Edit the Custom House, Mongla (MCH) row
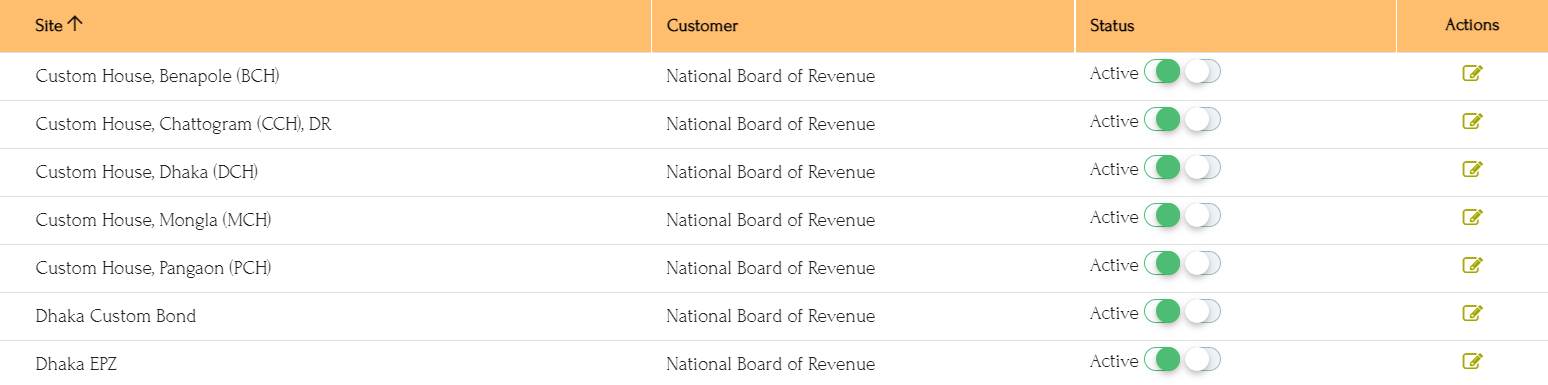This screenshot has width=1548, height=385. 1472,217
